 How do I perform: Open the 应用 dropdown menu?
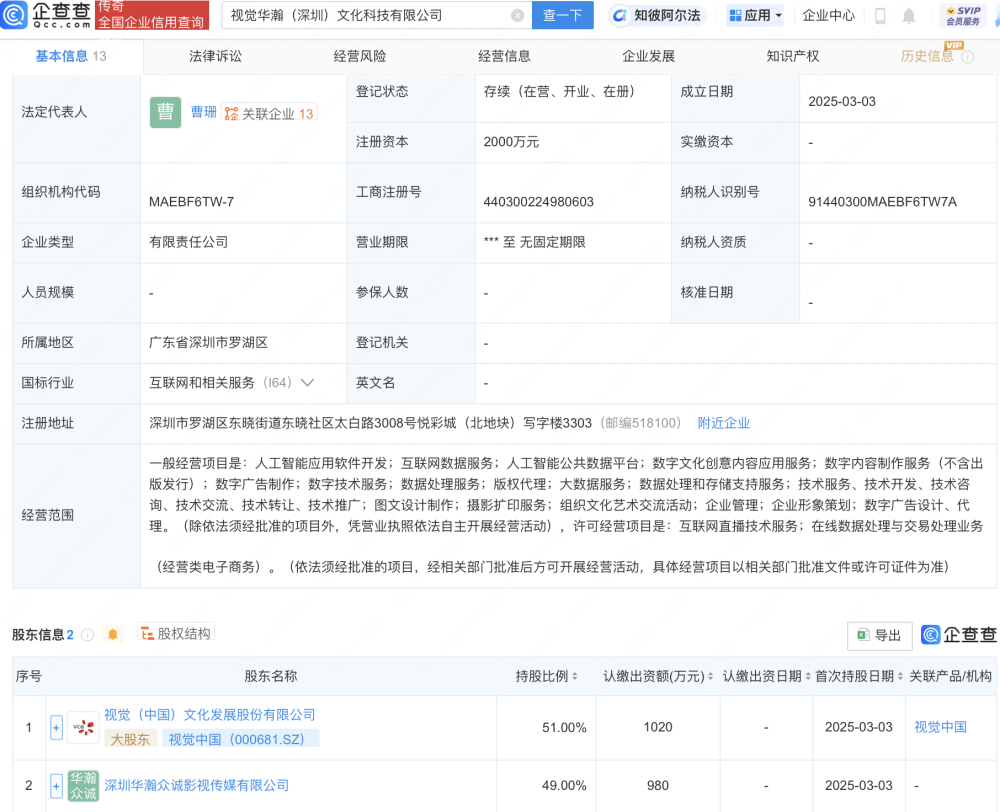pyautogui.click(x=755, y=15)
